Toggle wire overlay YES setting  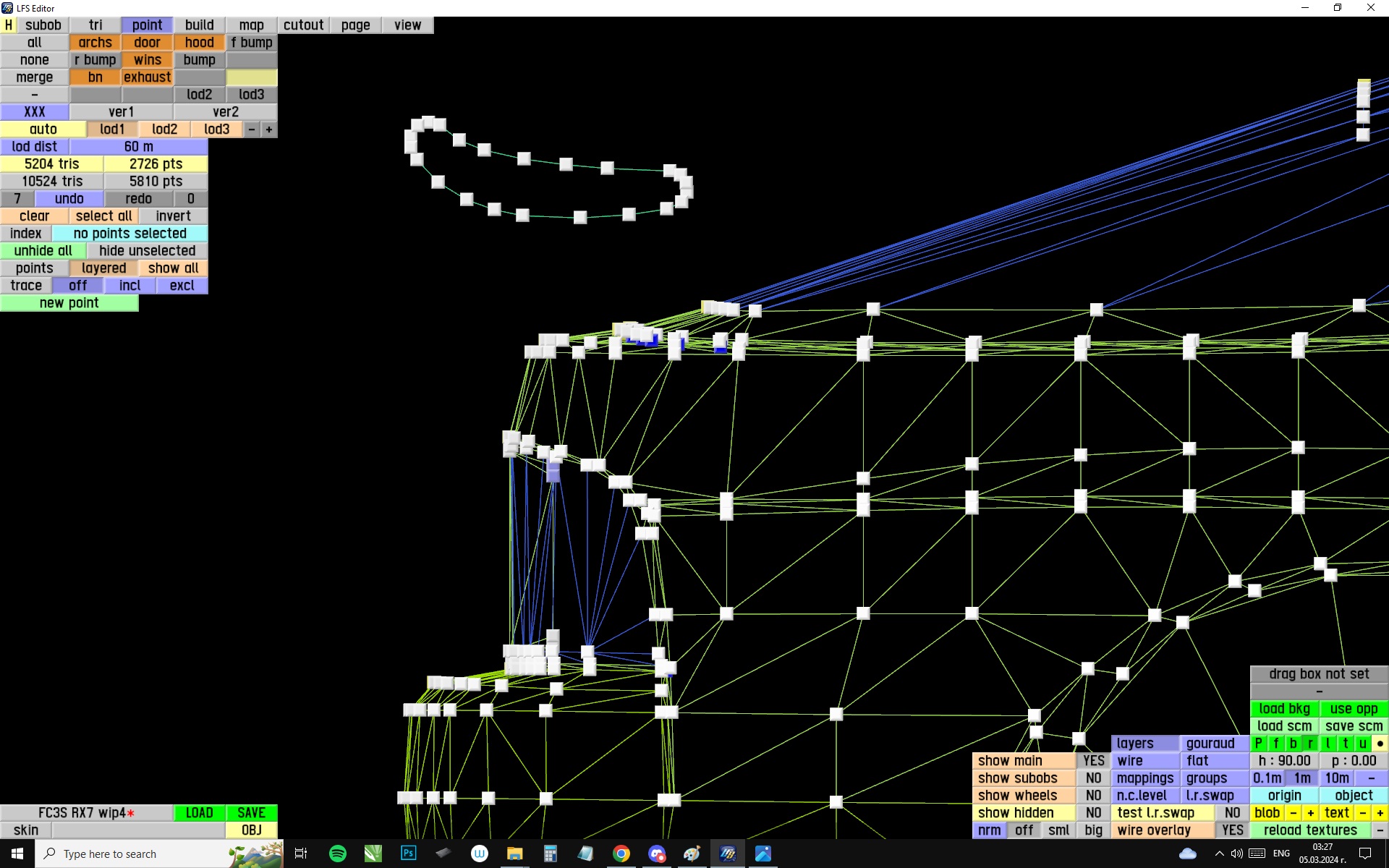1232,830
